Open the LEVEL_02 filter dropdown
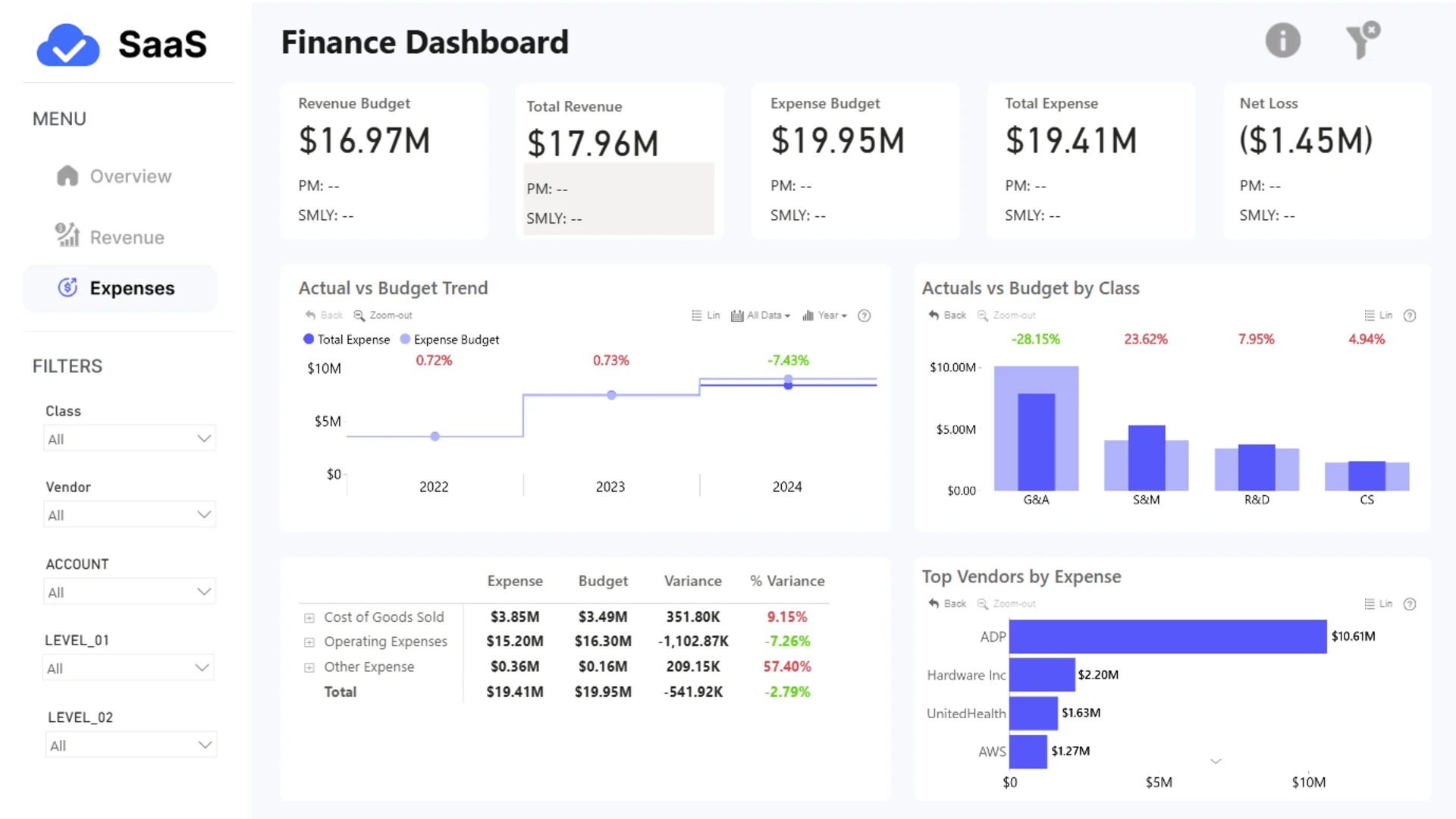 (x=131, y=745)
